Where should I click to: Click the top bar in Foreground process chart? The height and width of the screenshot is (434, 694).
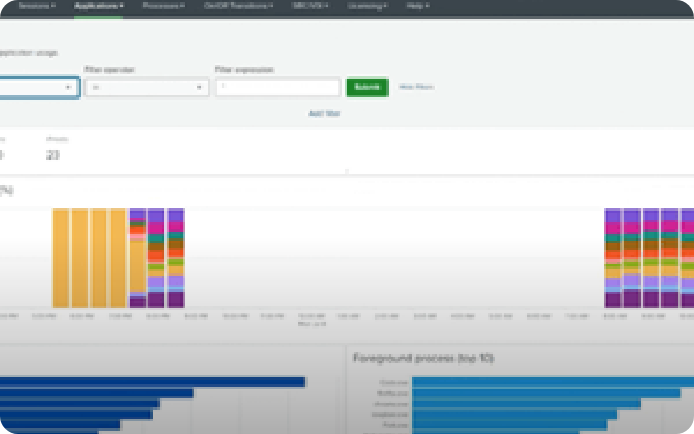pos(553,382)
